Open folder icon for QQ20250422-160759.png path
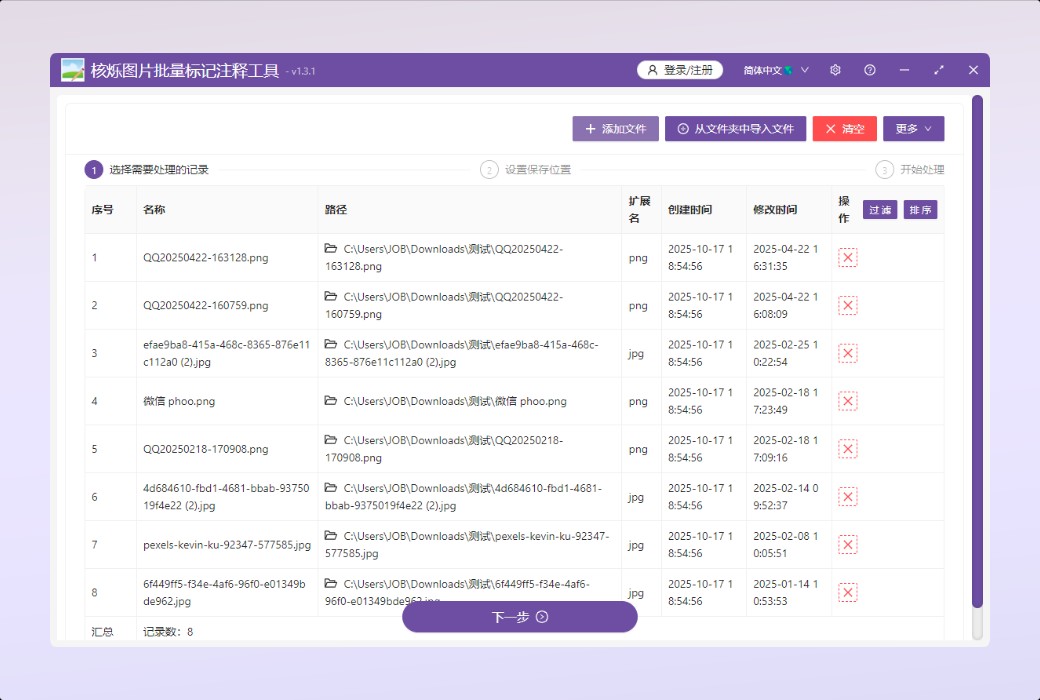 coord(331,297)
